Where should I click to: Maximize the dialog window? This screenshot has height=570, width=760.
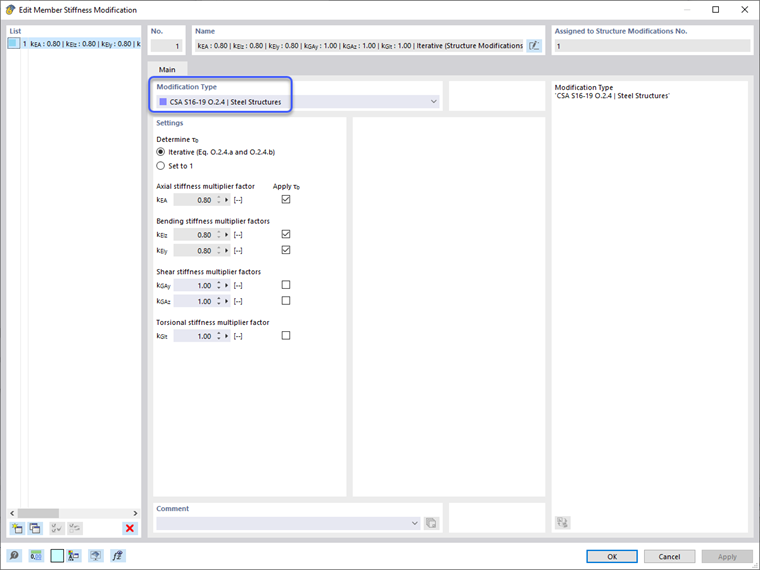click(x=715, y=10)
